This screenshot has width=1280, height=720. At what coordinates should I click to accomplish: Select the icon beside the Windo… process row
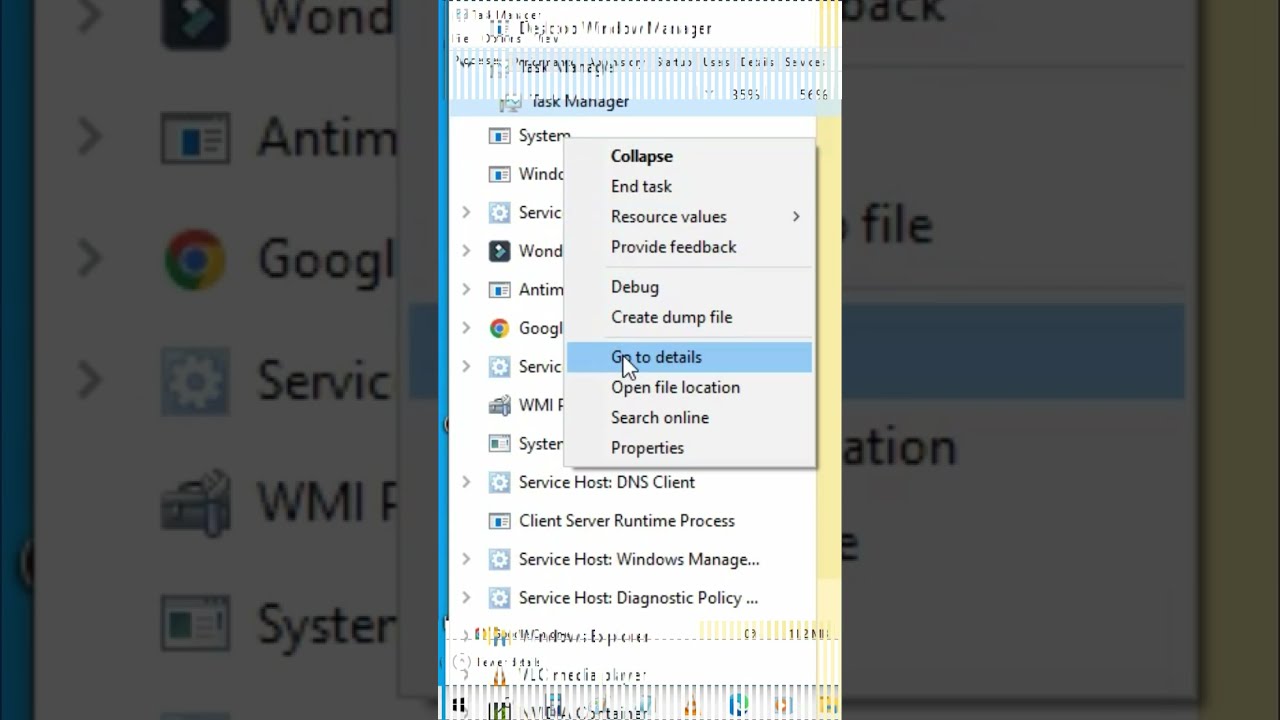pos(499,174)
